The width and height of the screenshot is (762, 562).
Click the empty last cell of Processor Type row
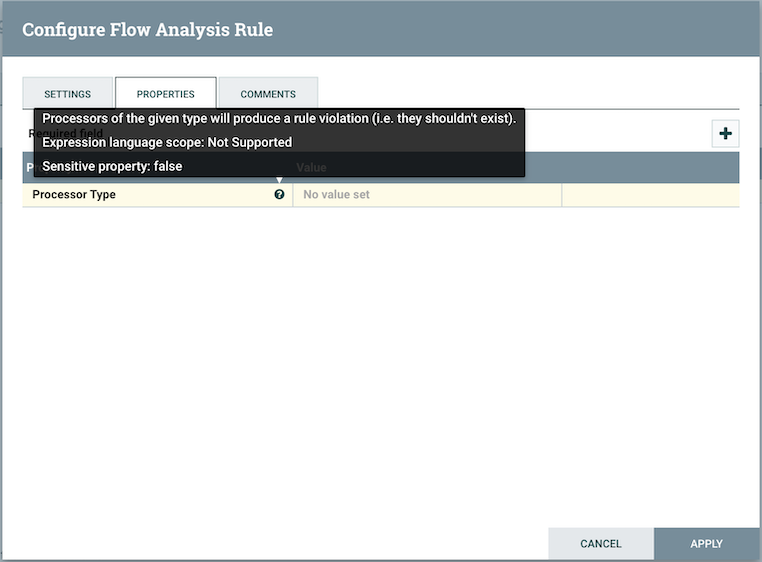[x=650, y=195]
